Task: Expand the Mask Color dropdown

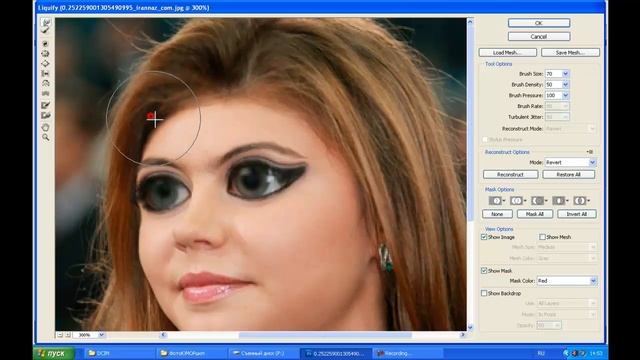Action: coord(593,281)
